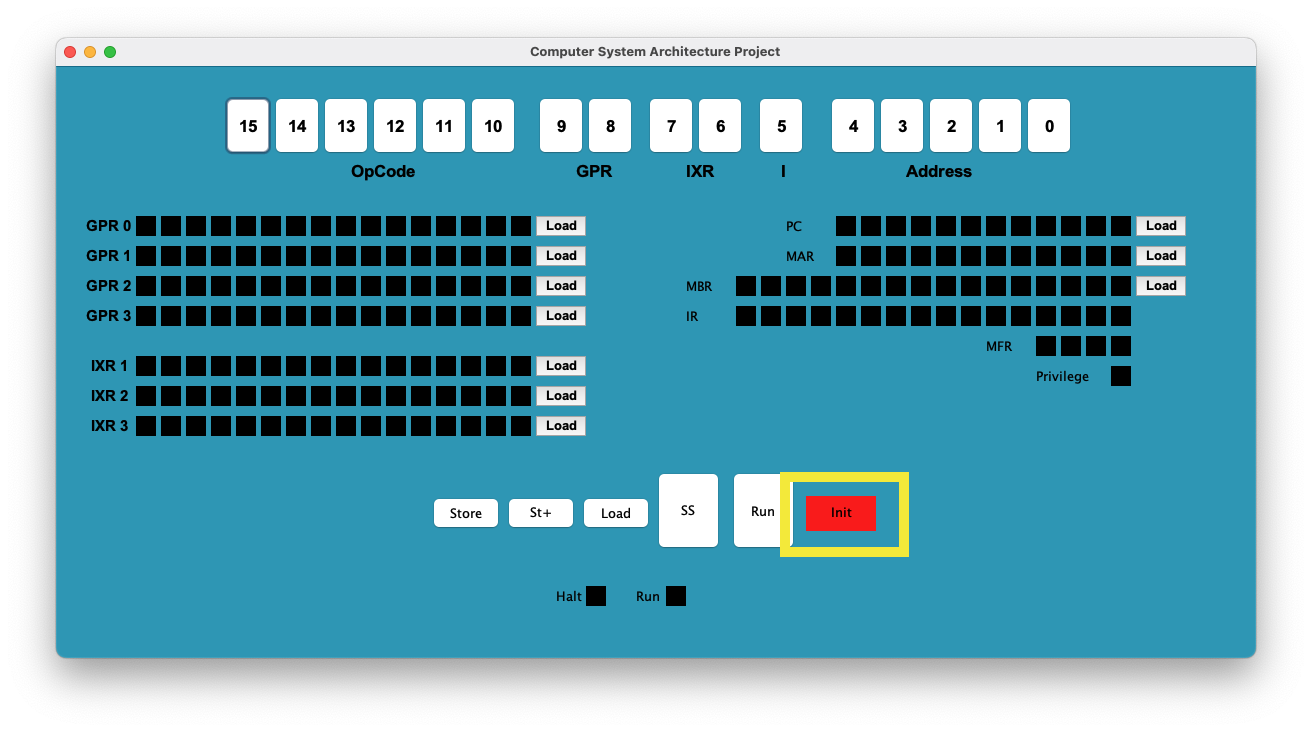1312x732 pixels.
Task: Toggle IXR bit switch 6
Action: [x=720, y=126]
